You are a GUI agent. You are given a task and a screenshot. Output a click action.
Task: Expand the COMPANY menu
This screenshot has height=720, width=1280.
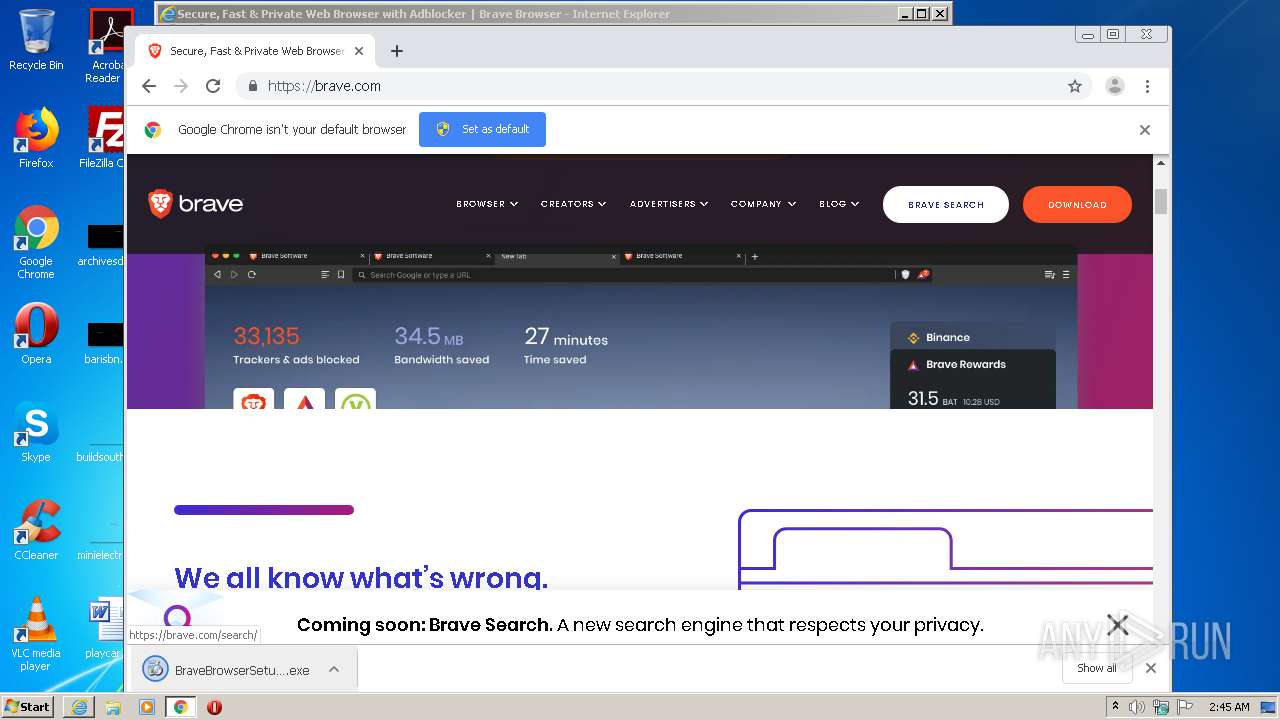(763, 204)
